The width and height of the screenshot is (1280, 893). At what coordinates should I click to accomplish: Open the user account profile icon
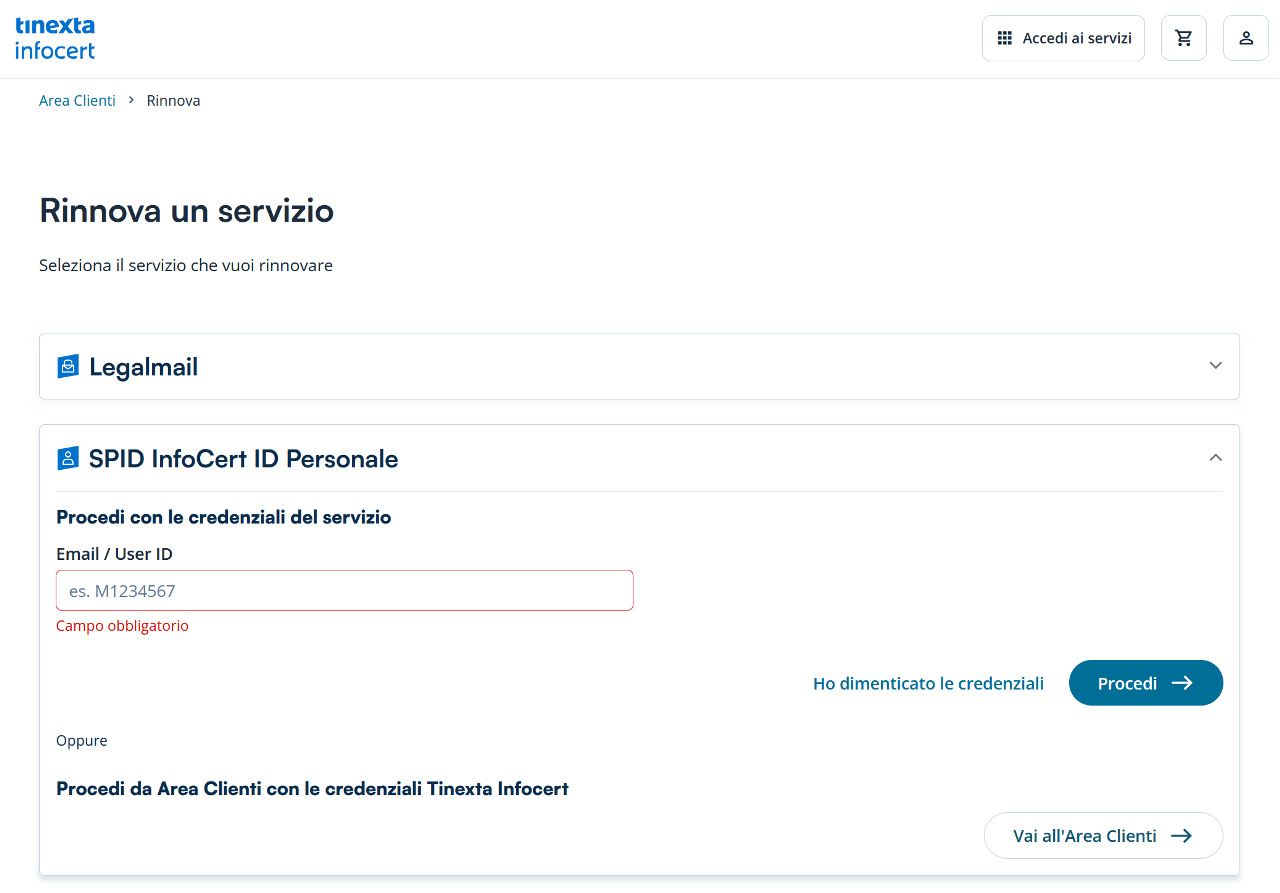(x=1246, y=38)
